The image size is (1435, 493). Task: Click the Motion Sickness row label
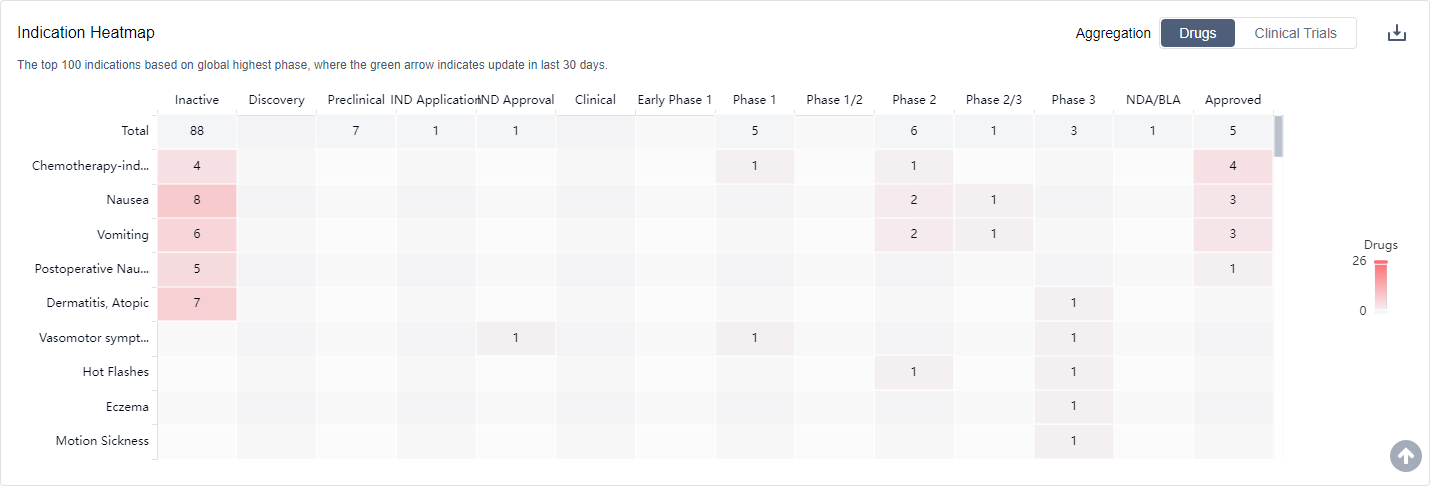tap(102, 441)
